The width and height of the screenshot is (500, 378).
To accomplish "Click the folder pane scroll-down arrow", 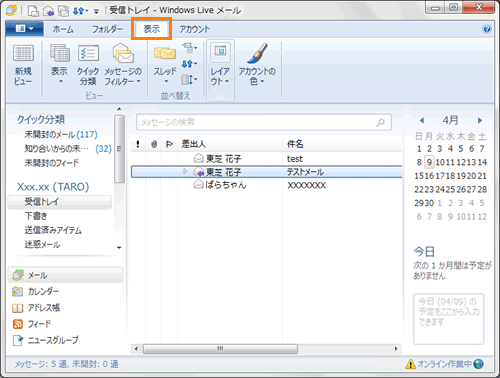I will coord(119,248).
